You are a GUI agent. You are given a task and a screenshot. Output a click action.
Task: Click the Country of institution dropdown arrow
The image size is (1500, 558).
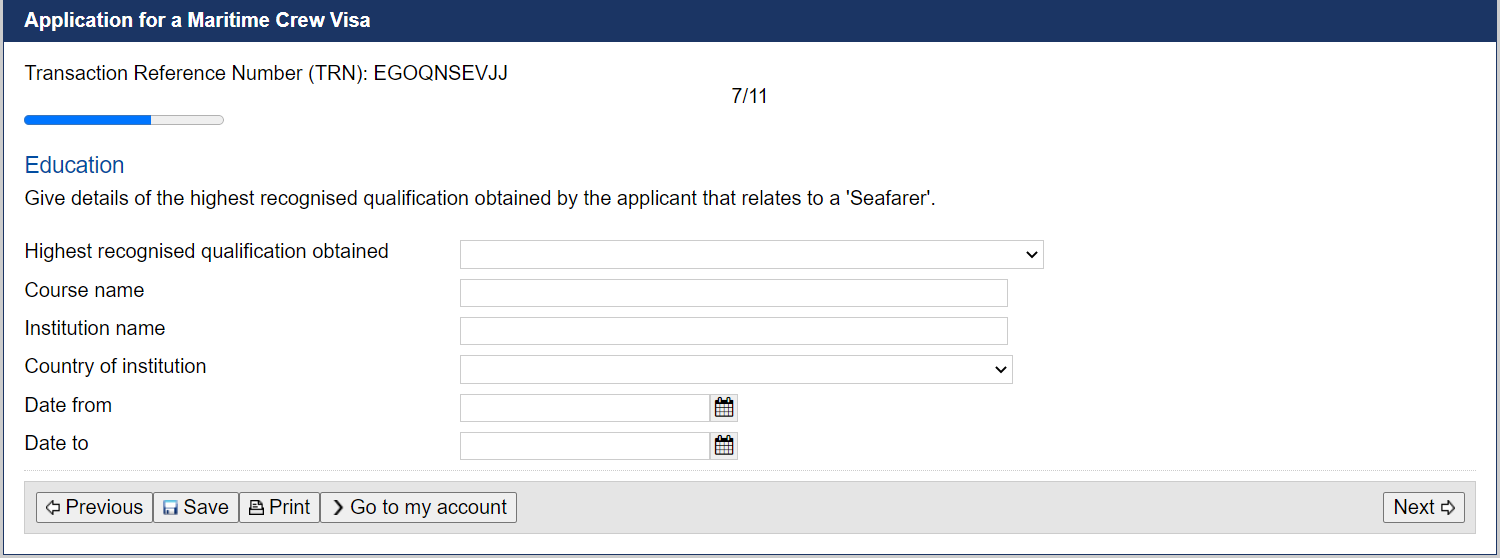pyautogui.click(x=1001, y=370)
